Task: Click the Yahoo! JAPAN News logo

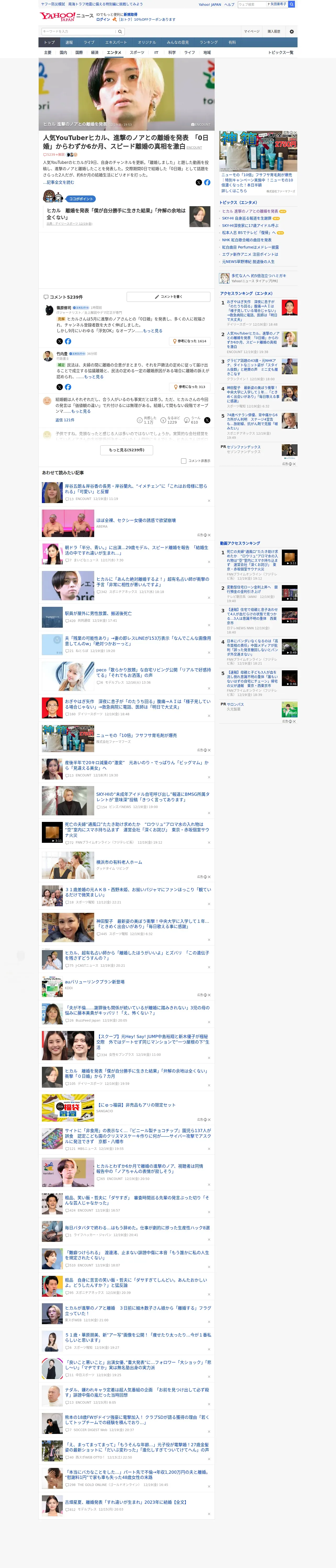Action: click(66, 16)
